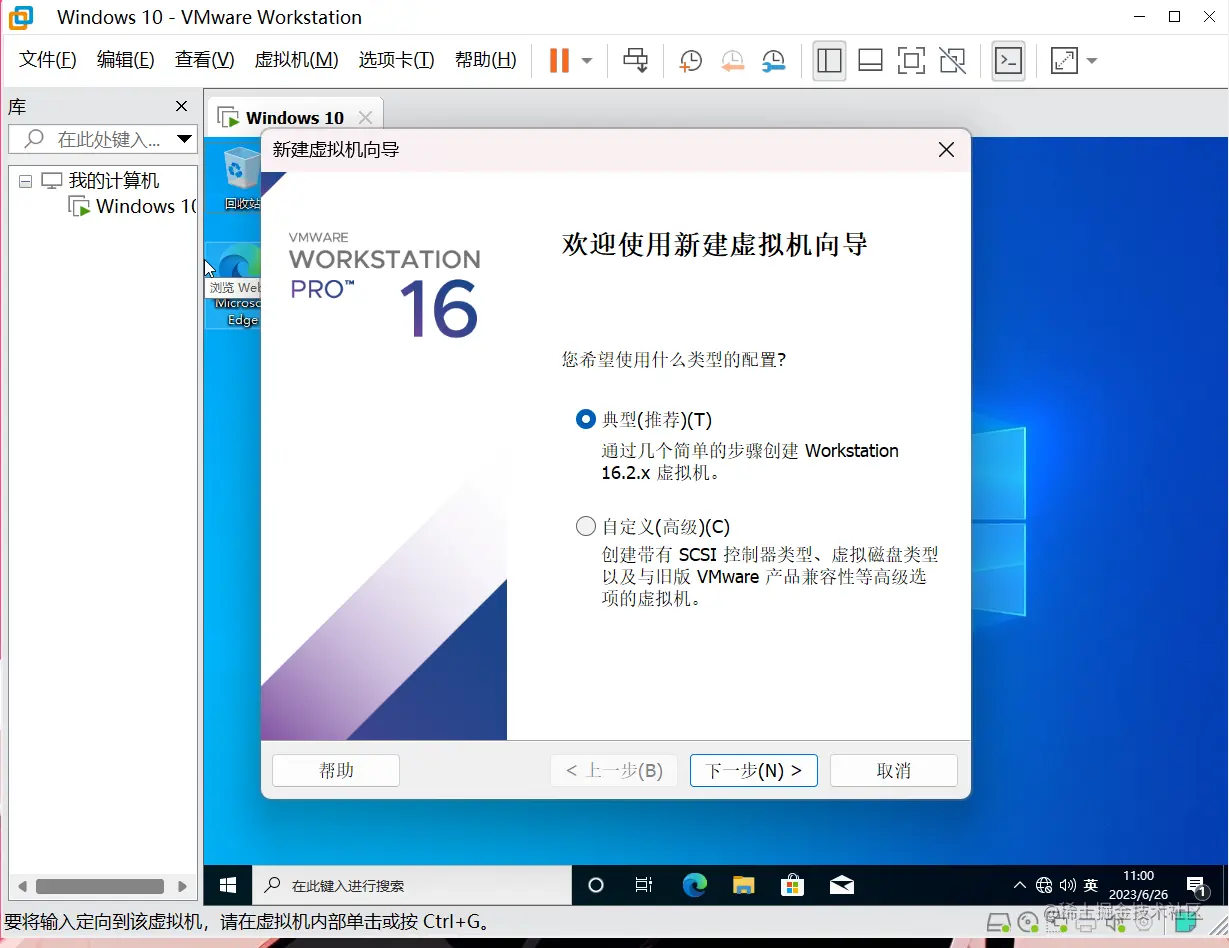
Task: Click the Cortana circle taskbar icon
Action: (x=596, y=885)
